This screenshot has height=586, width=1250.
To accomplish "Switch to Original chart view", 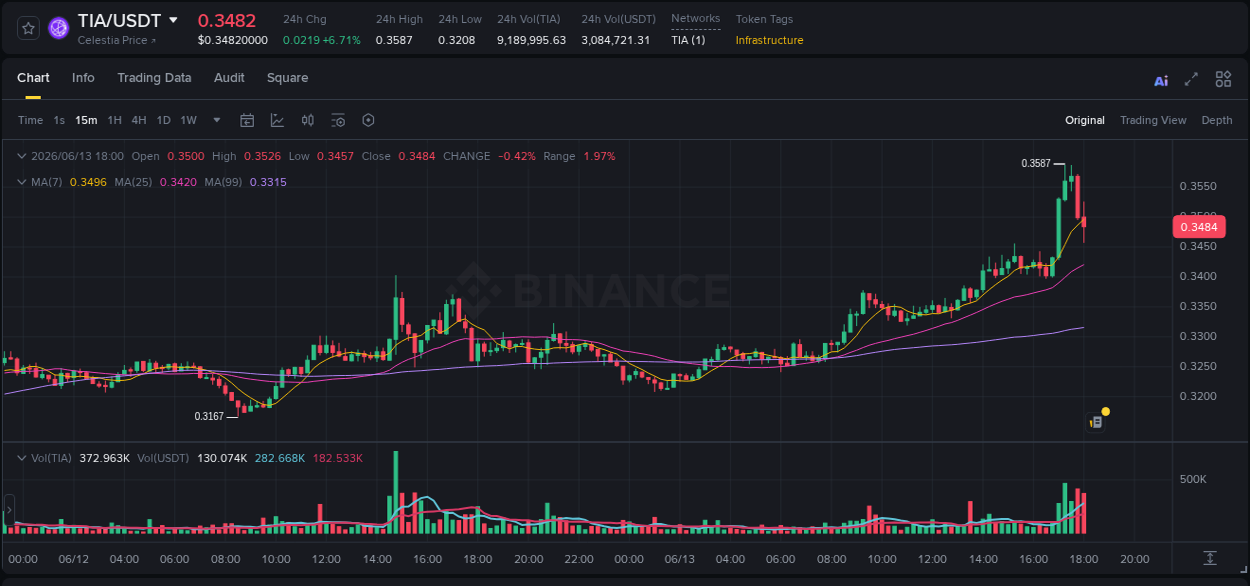I will click(1085, 120).
